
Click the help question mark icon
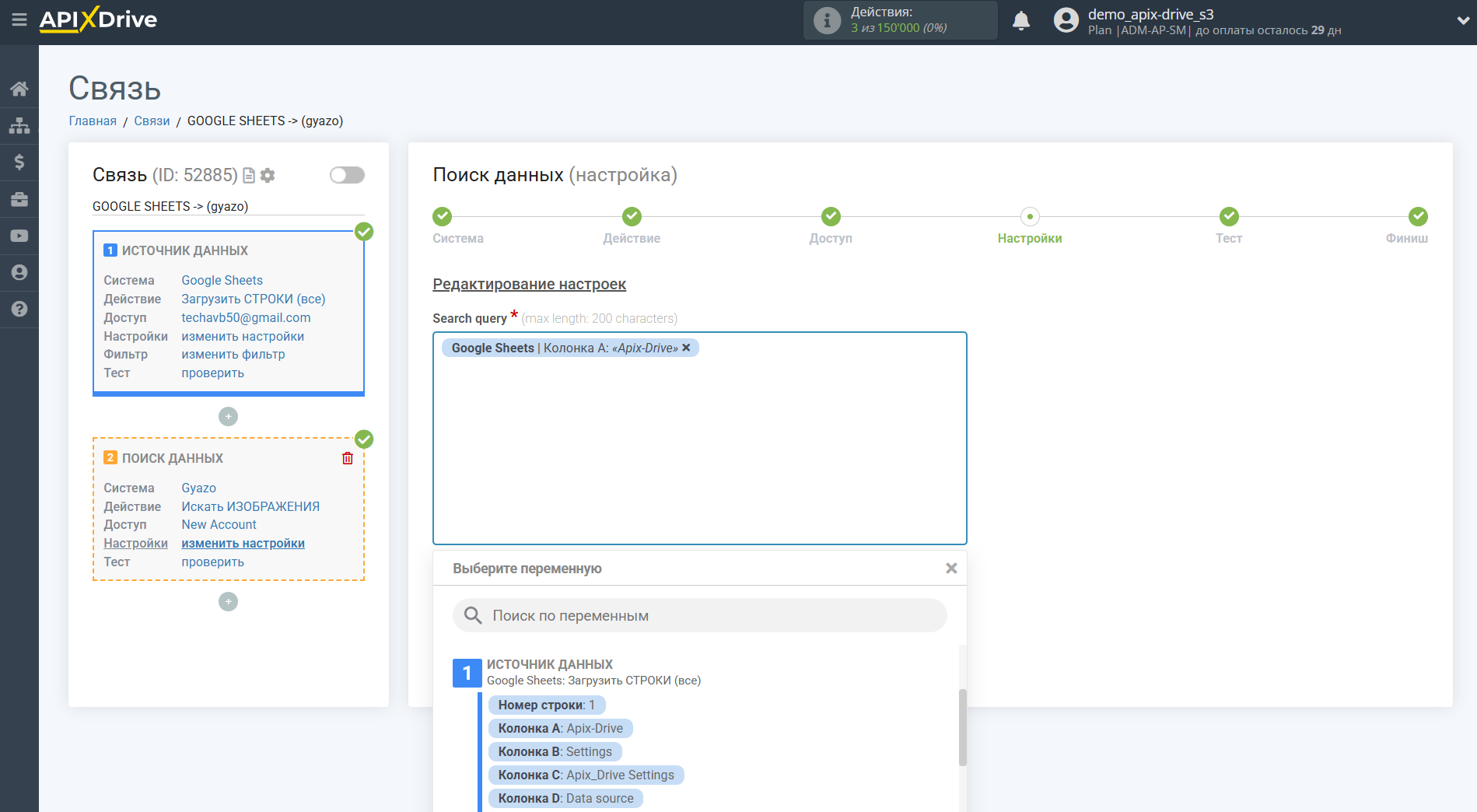pos(19,309)
